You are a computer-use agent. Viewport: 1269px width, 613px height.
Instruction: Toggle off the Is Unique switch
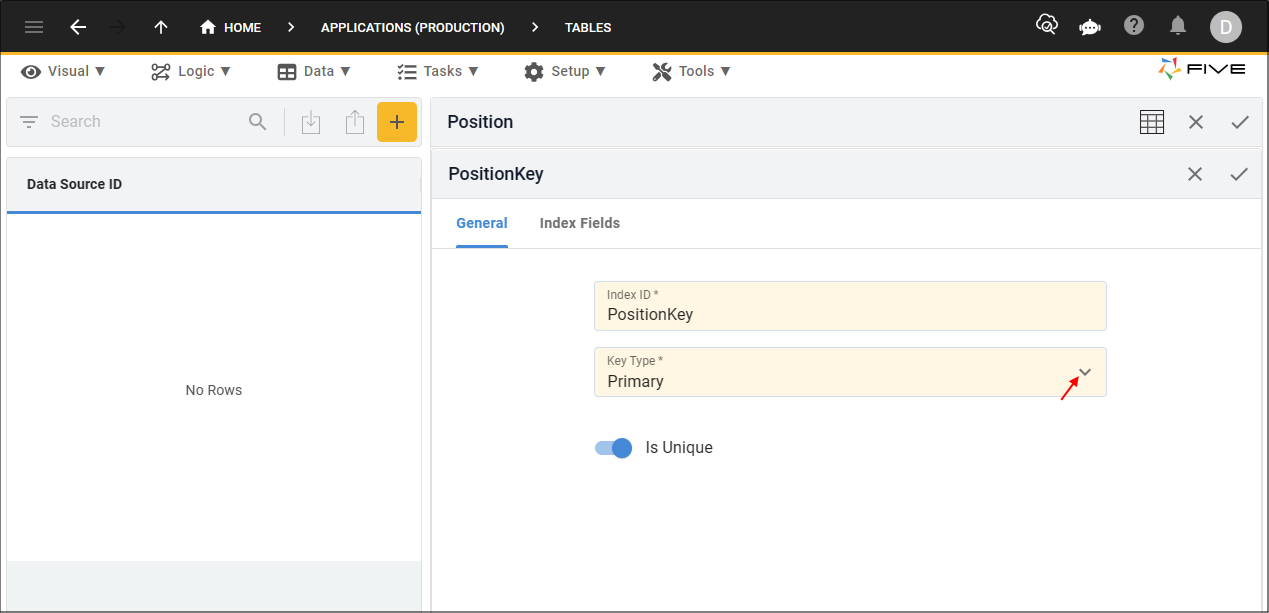(x=612, y=448)
